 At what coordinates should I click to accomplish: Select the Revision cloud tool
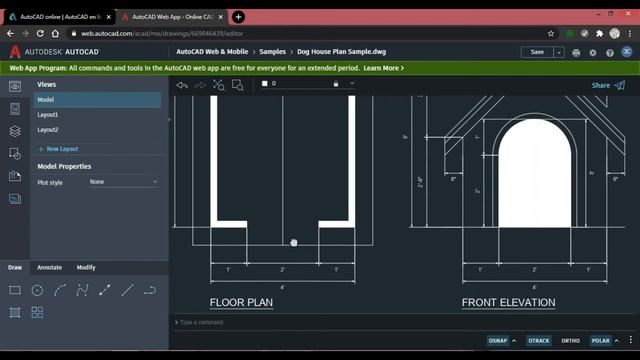tap(150, 290)
